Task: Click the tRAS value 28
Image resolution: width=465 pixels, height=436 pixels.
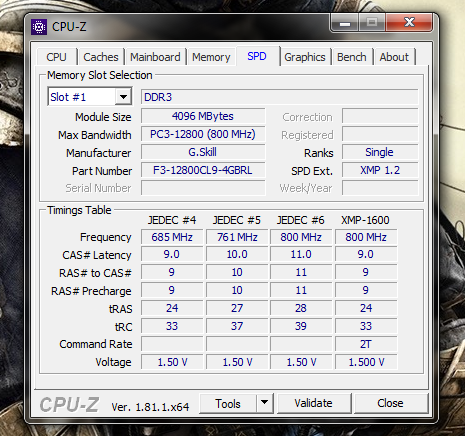Action: 301,308
